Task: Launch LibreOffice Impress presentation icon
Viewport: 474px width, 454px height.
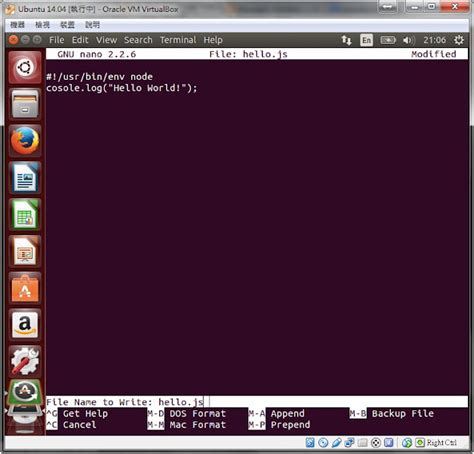Action: [x=25, y=251]
